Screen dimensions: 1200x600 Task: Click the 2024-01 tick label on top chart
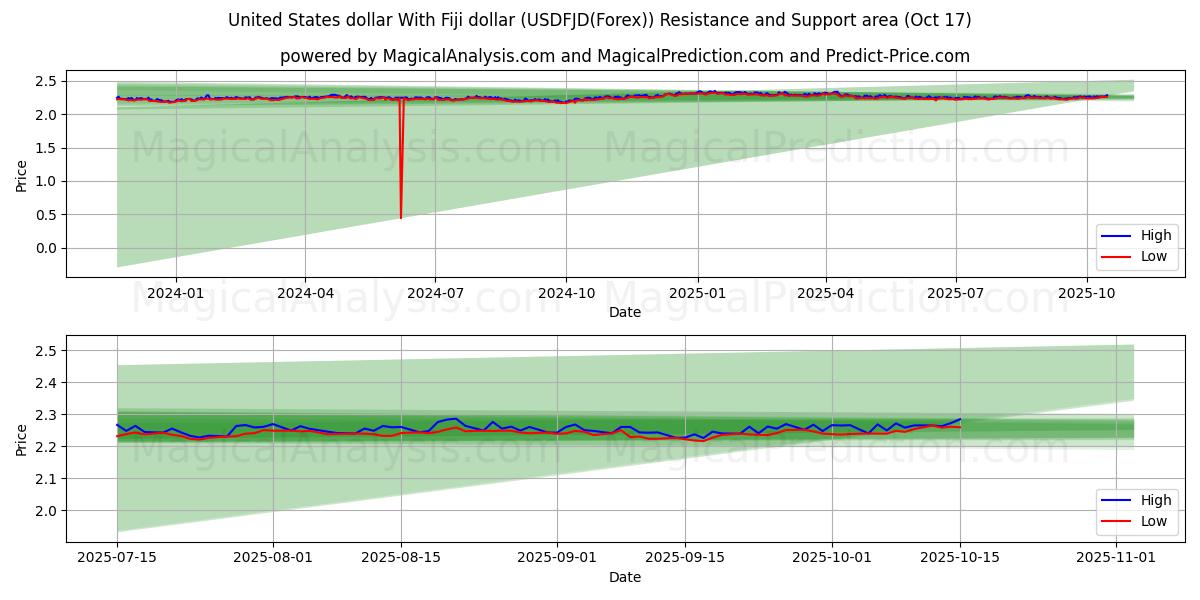pyautogui.click(x=176, y=293)
